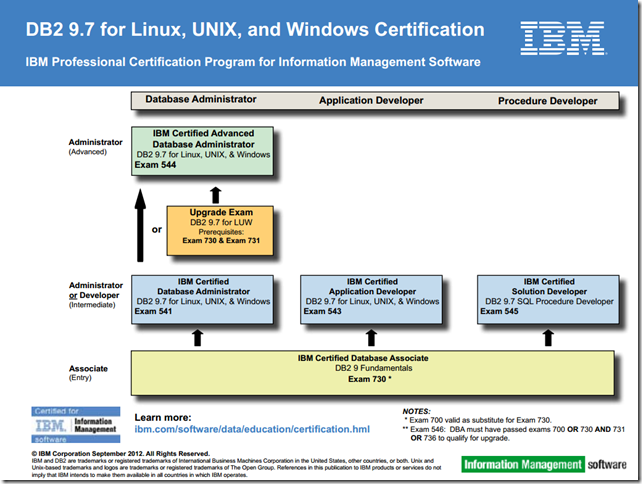Click the 'Exam 545' text
The width and height of the screenshot is (642, 484).
[x=499, y=312]
